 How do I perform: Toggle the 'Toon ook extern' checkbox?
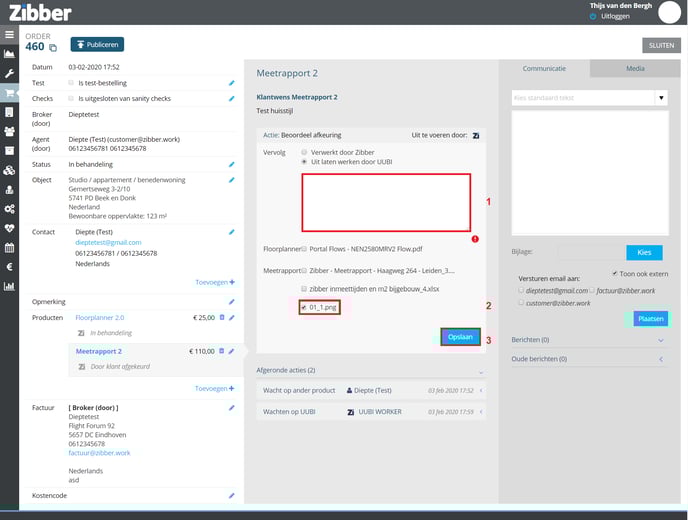coord(614,273)
